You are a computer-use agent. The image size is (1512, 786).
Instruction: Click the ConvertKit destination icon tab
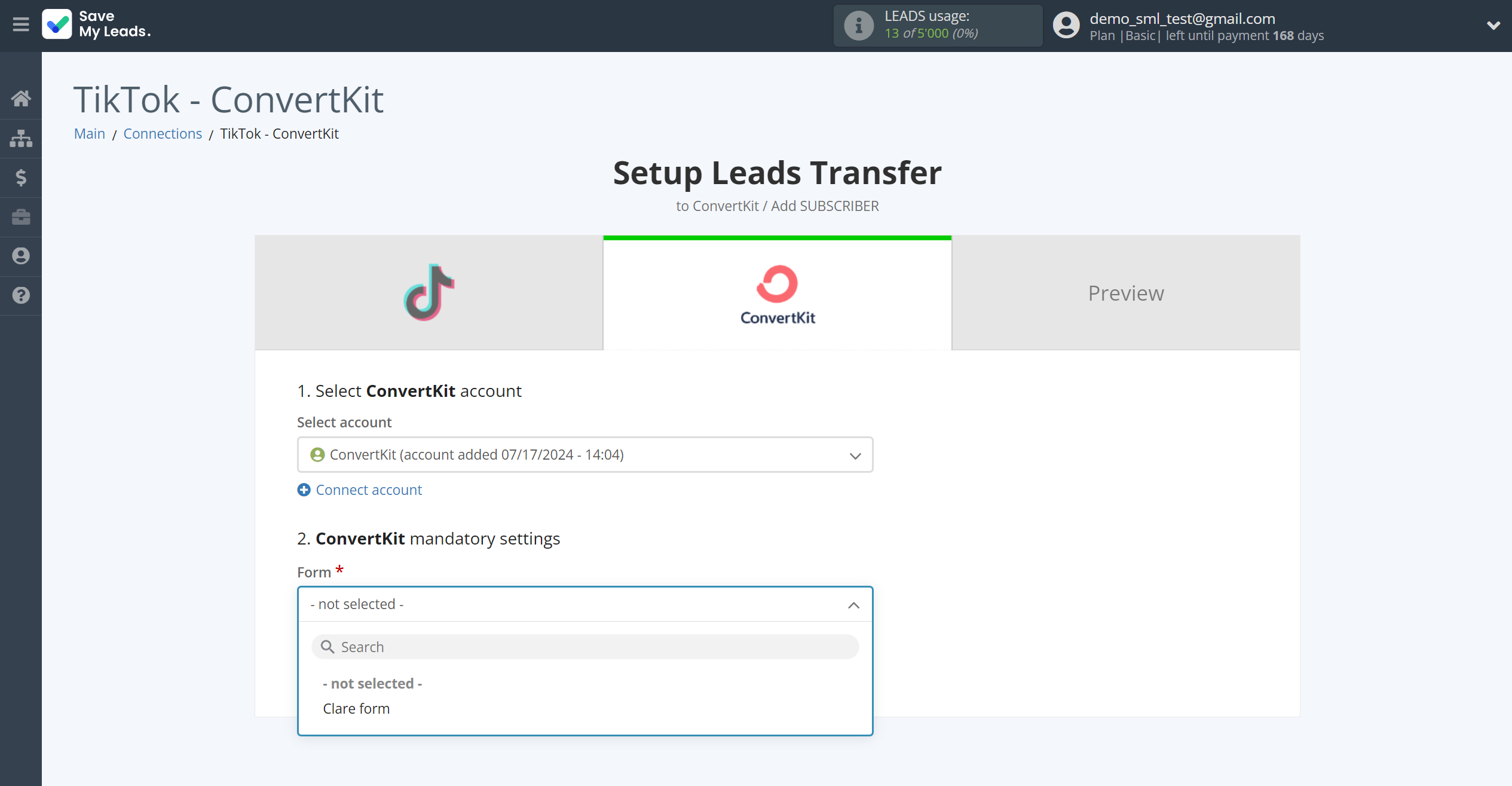(x=778, y=293)
